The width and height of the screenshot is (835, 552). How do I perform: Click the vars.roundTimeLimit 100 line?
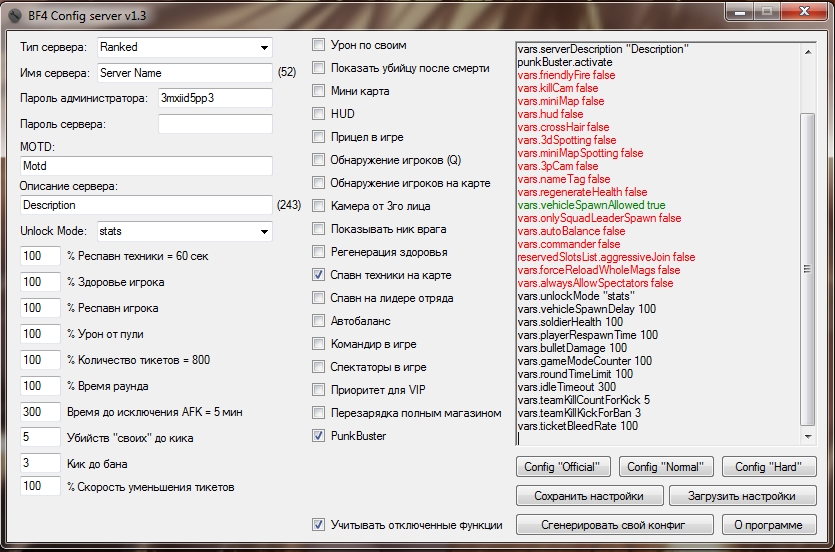[x=575, y=374]
